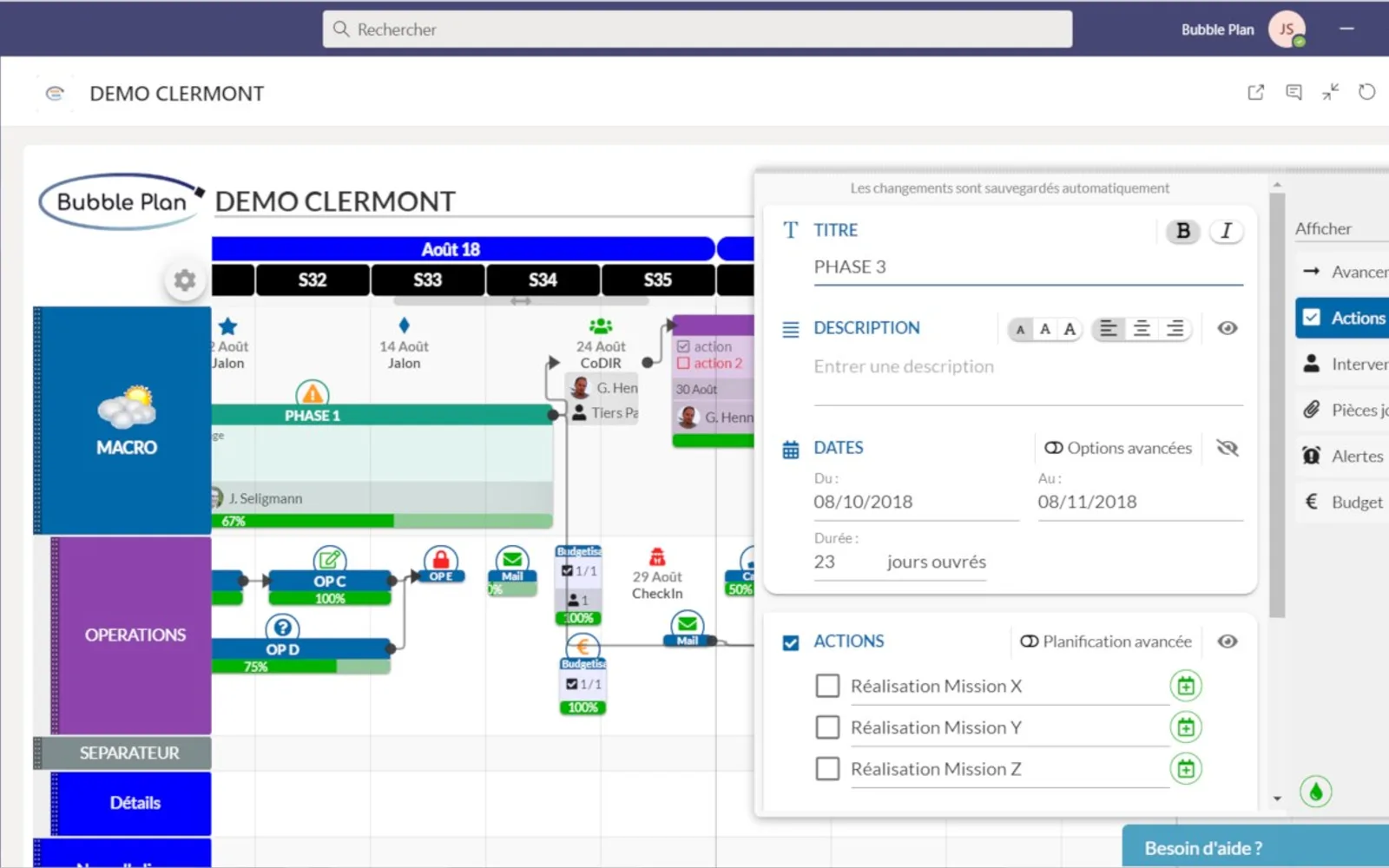The height and width of the screenshot is (868, 1389).
Task: Align the description left
Action: (x=1108, y=328)
